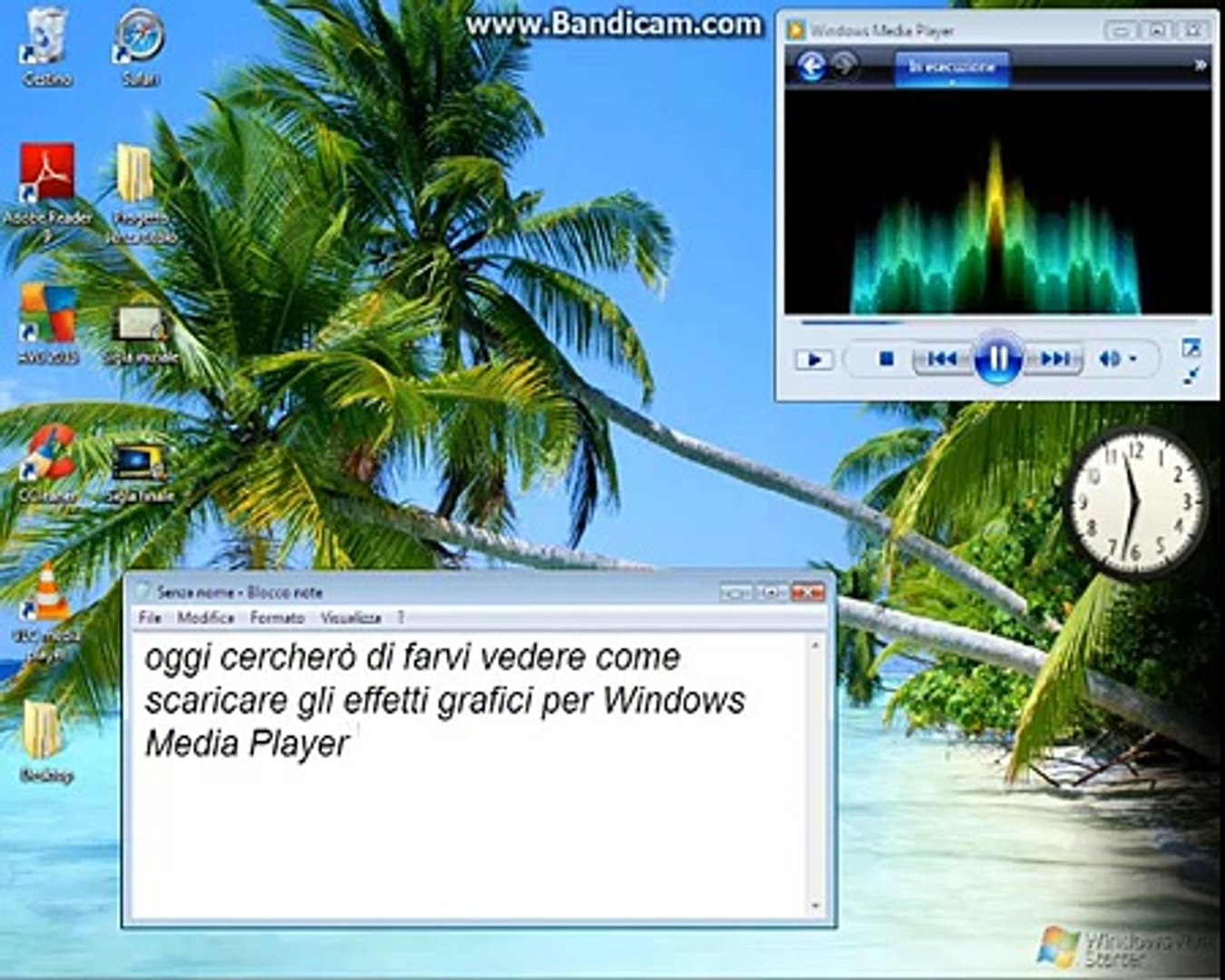Open the Safari desktop shortcut
The width and height of the screenshot is (1225, 980).
140,47
